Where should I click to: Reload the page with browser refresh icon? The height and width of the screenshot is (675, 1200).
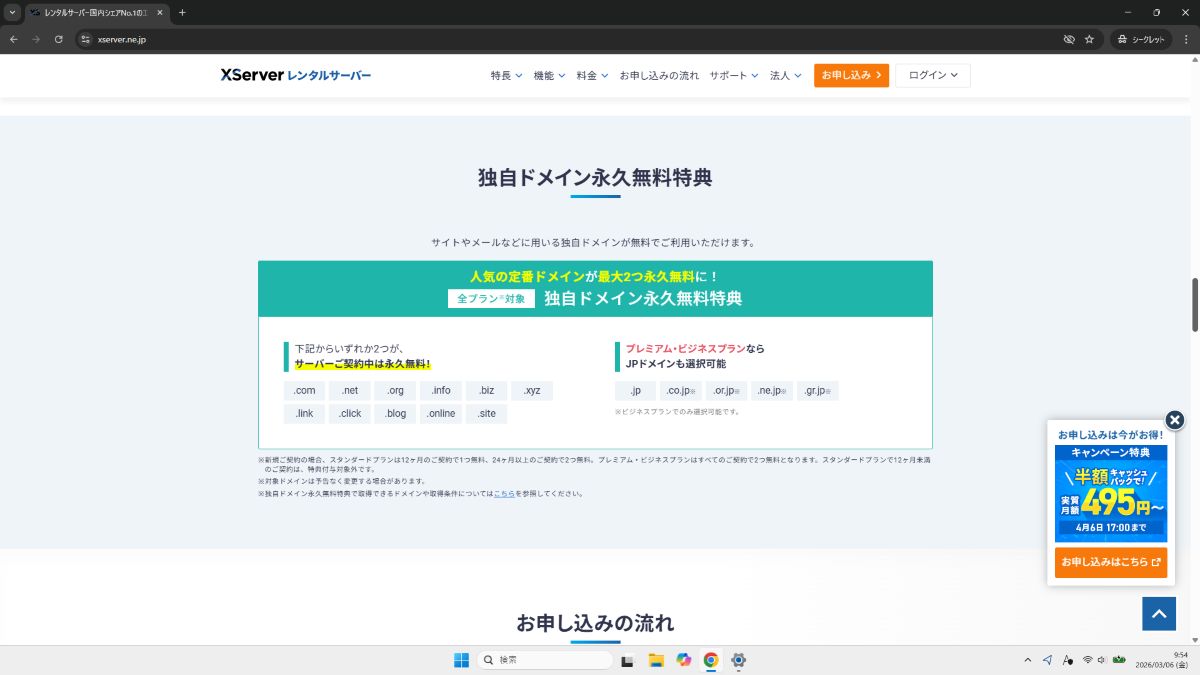[x=59, y=39]
